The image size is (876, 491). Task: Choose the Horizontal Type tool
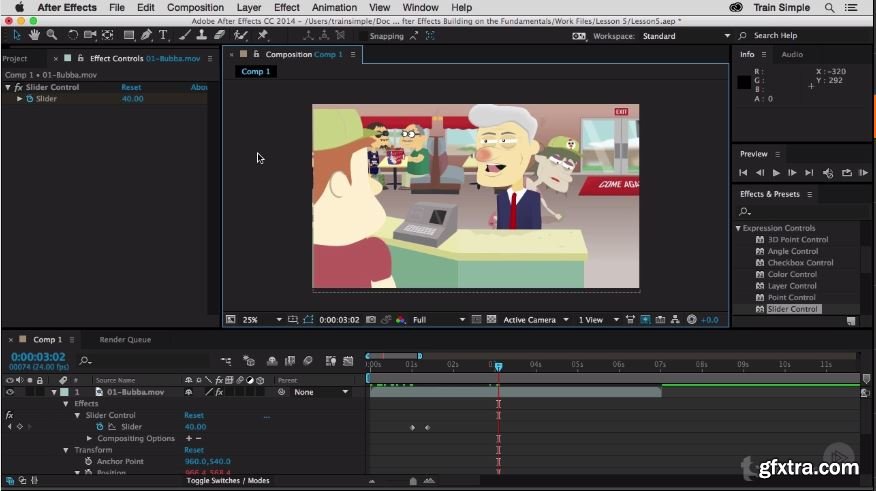(164, 35)
